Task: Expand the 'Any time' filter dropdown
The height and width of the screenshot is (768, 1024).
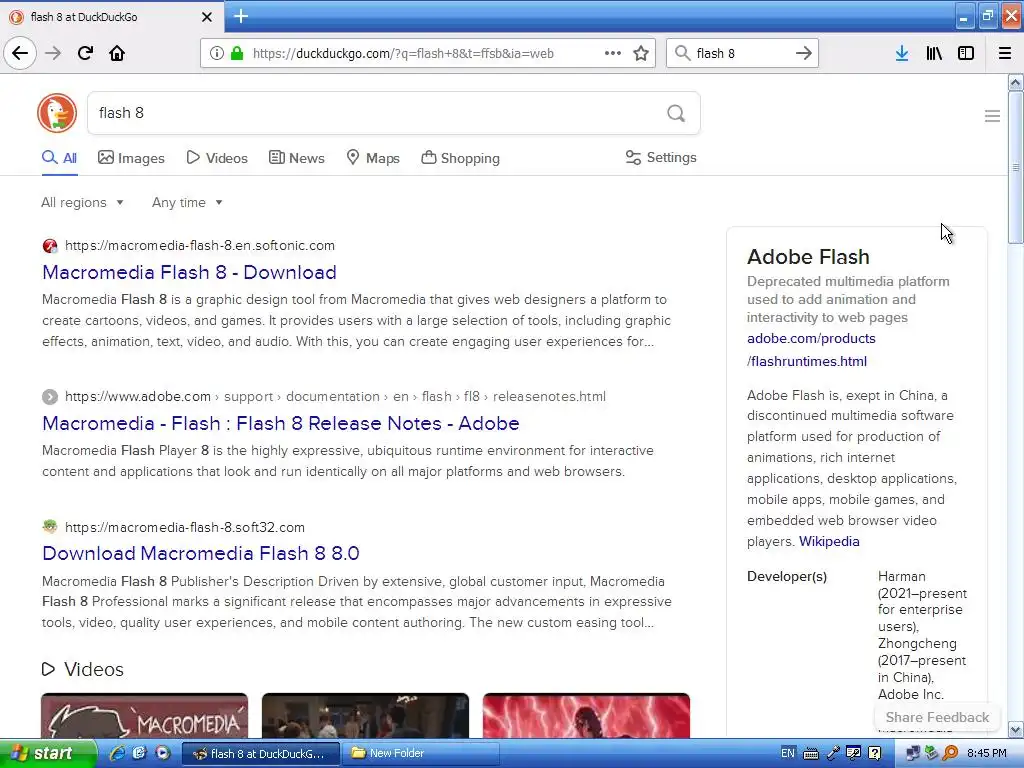Action: click(187, 202)
